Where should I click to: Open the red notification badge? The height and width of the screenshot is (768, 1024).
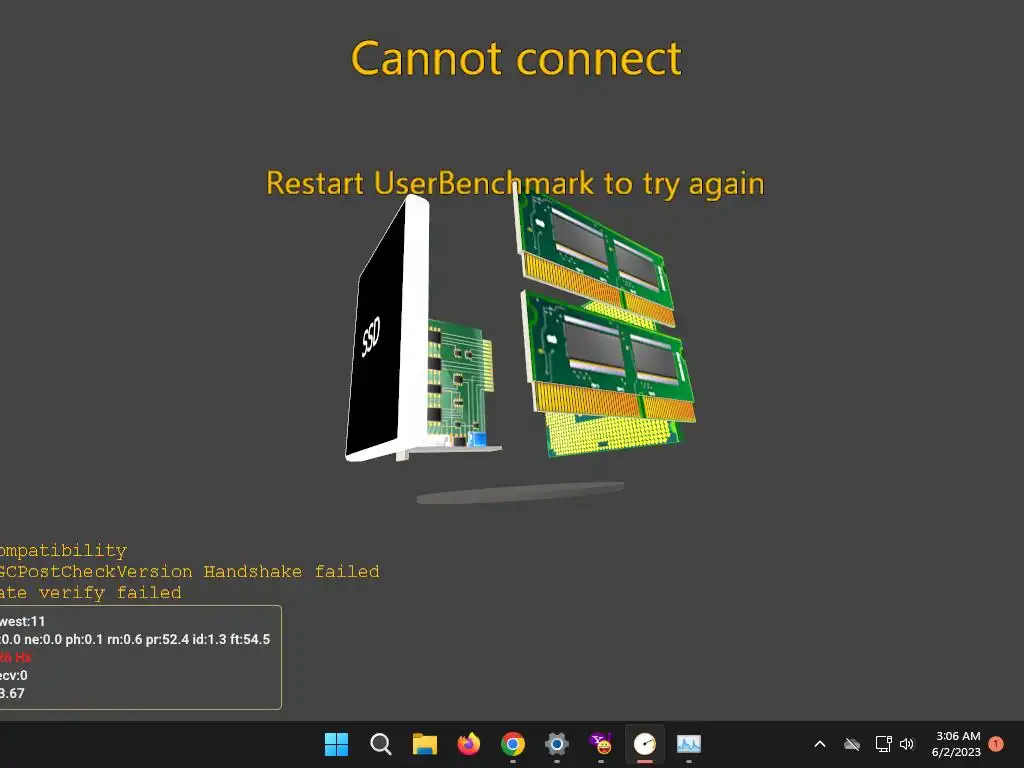click(x=996, y=744)
